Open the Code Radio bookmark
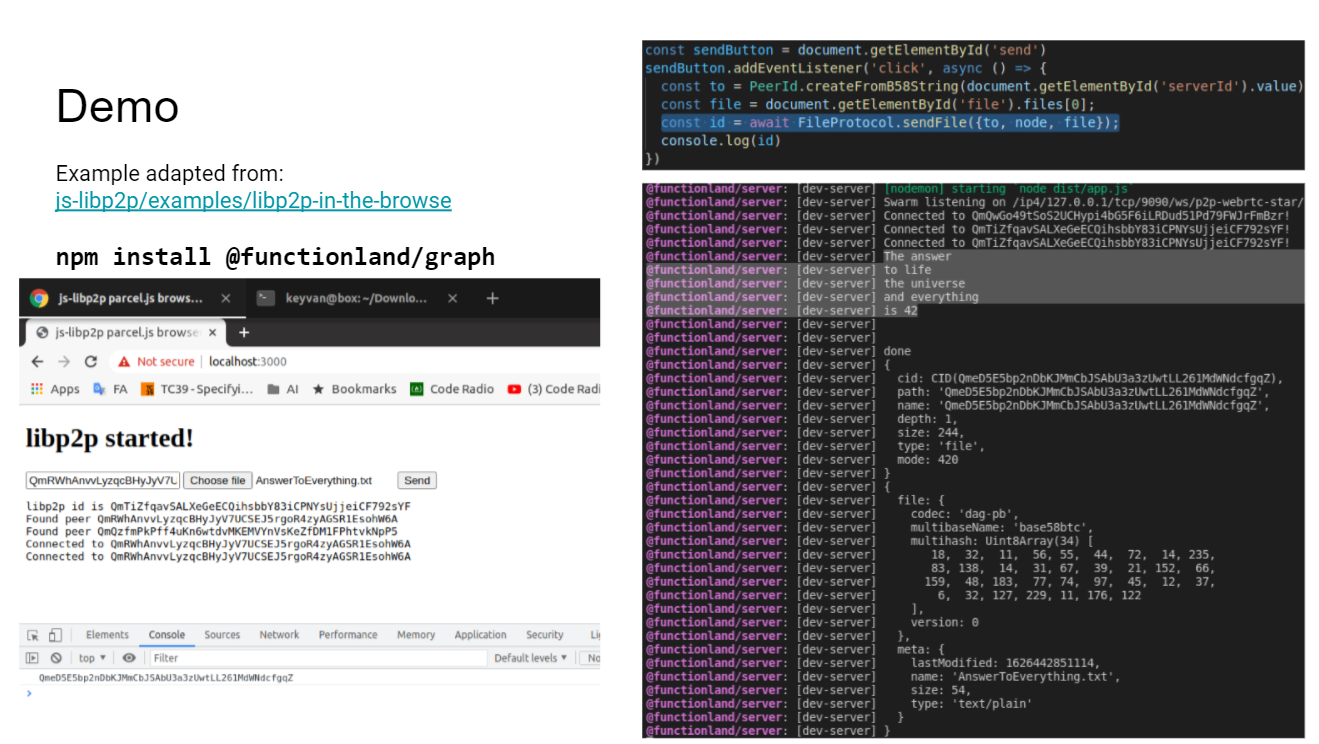The image size is (1319, 744). 452,389
